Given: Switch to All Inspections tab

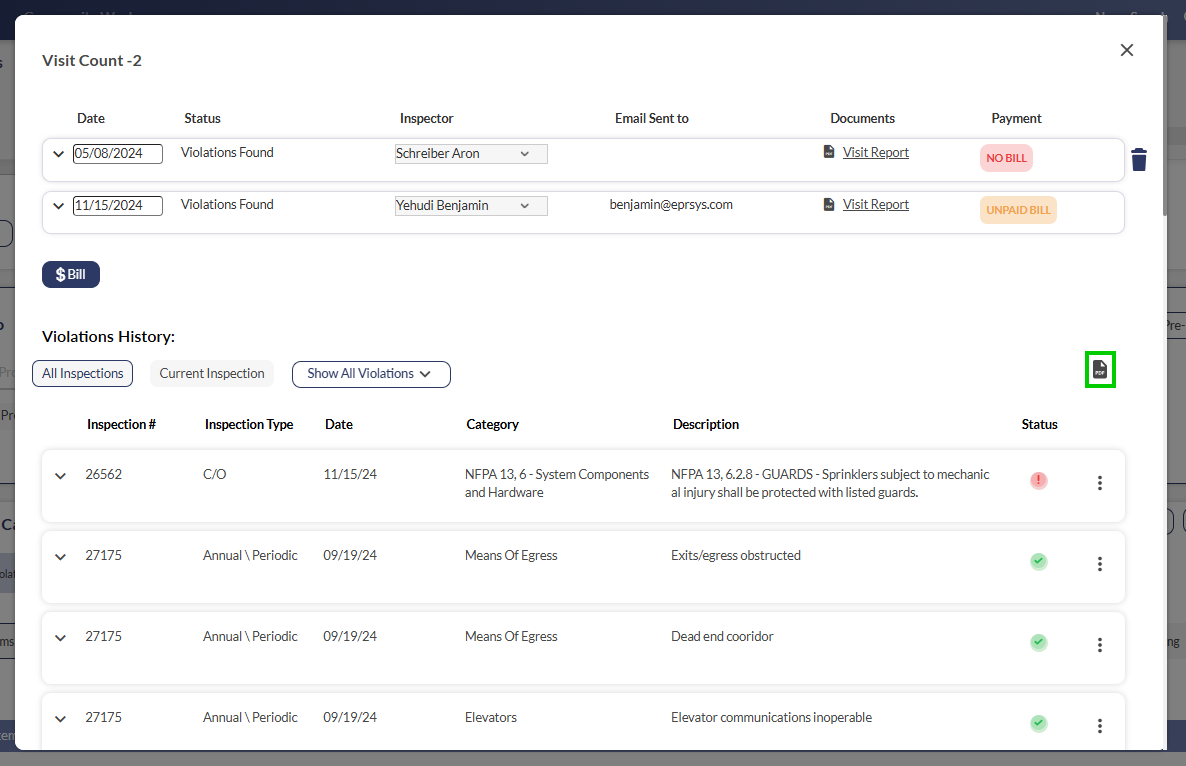Looking at the screenshot, I should (83, 374).
